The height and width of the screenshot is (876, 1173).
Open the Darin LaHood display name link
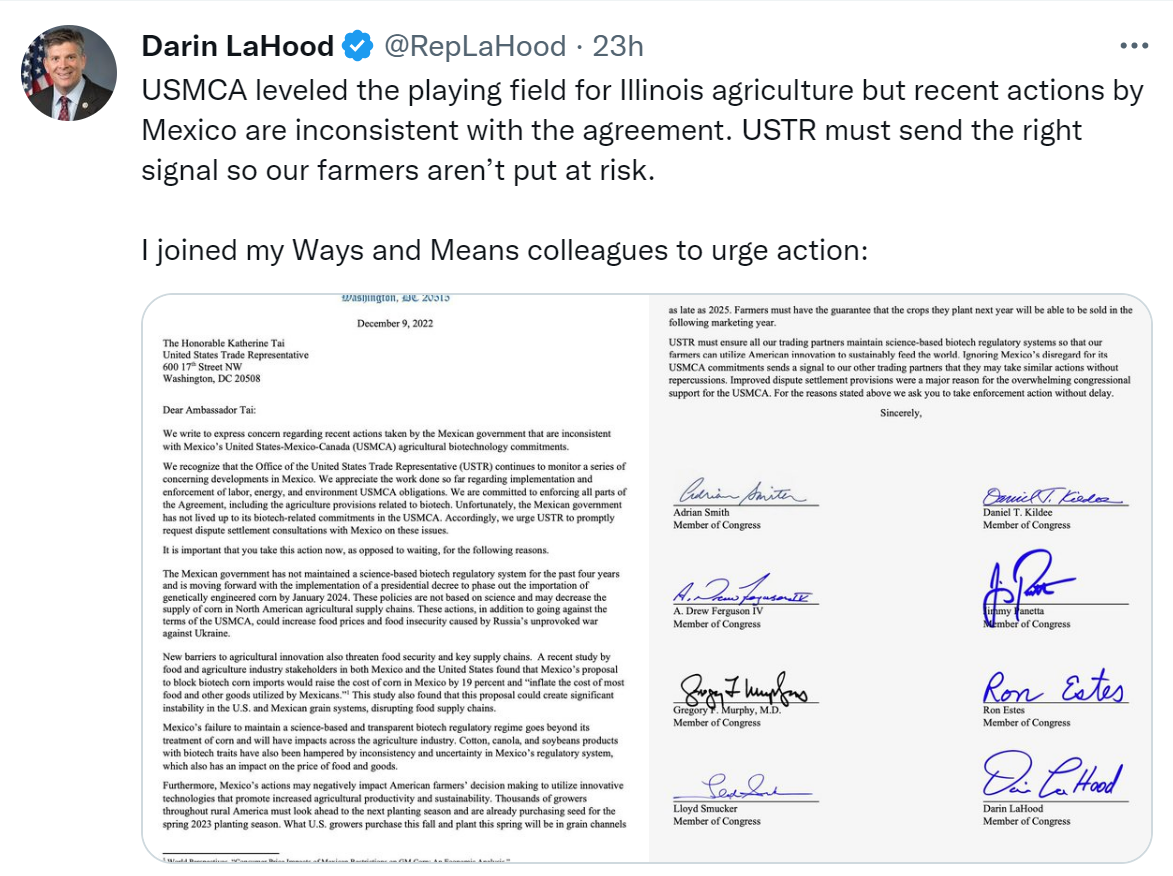click(x=238, y=46)
